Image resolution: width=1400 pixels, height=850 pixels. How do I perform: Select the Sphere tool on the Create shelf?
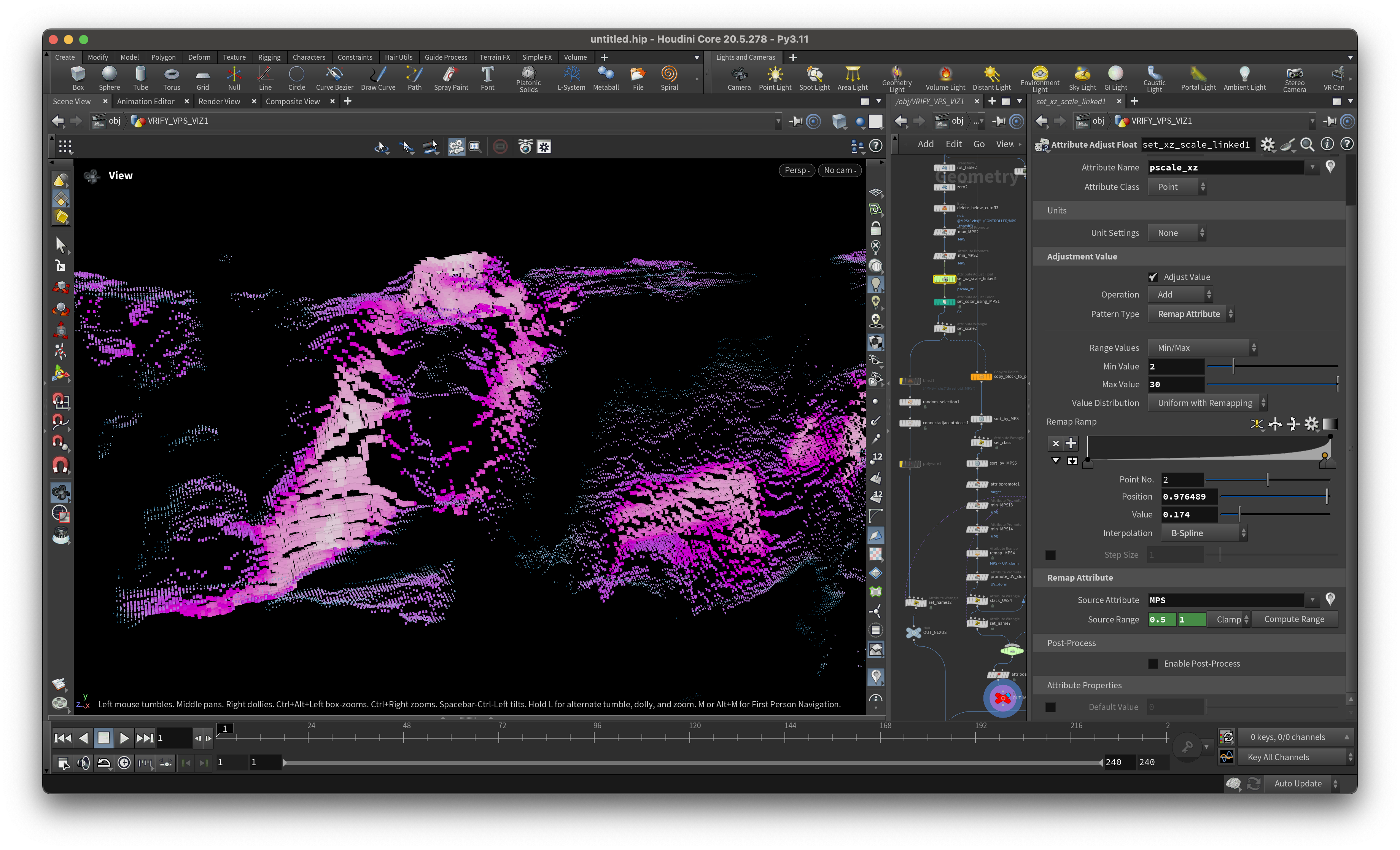click(109, 78)
